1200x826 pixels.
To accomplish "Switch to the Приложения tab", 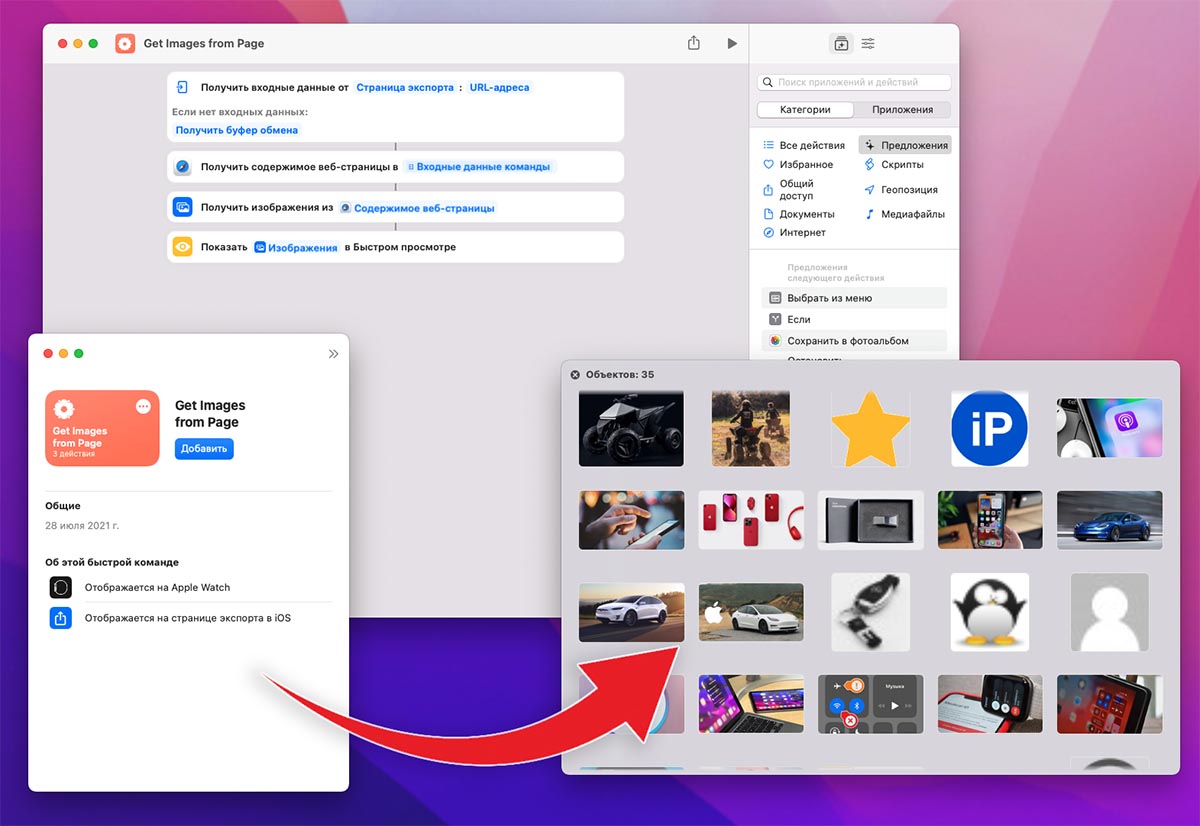I will point(902,110).
